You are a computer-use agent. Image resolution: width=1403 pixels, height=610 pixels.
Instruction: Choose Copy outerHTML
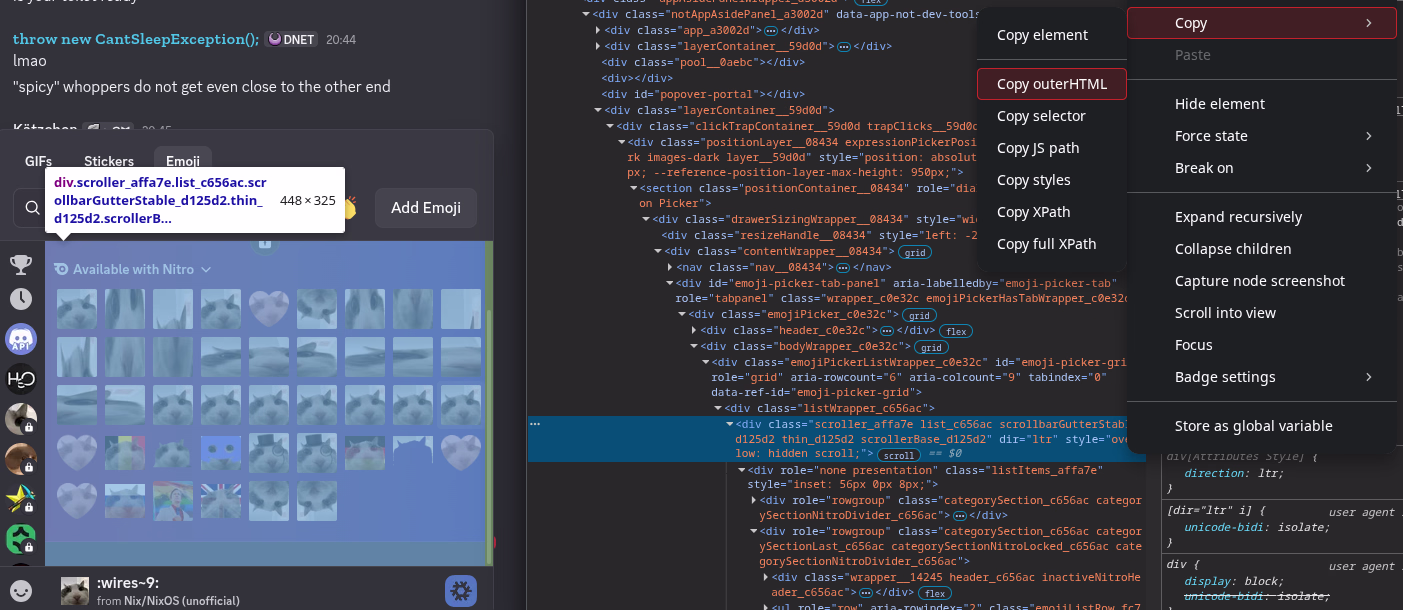1052,84
